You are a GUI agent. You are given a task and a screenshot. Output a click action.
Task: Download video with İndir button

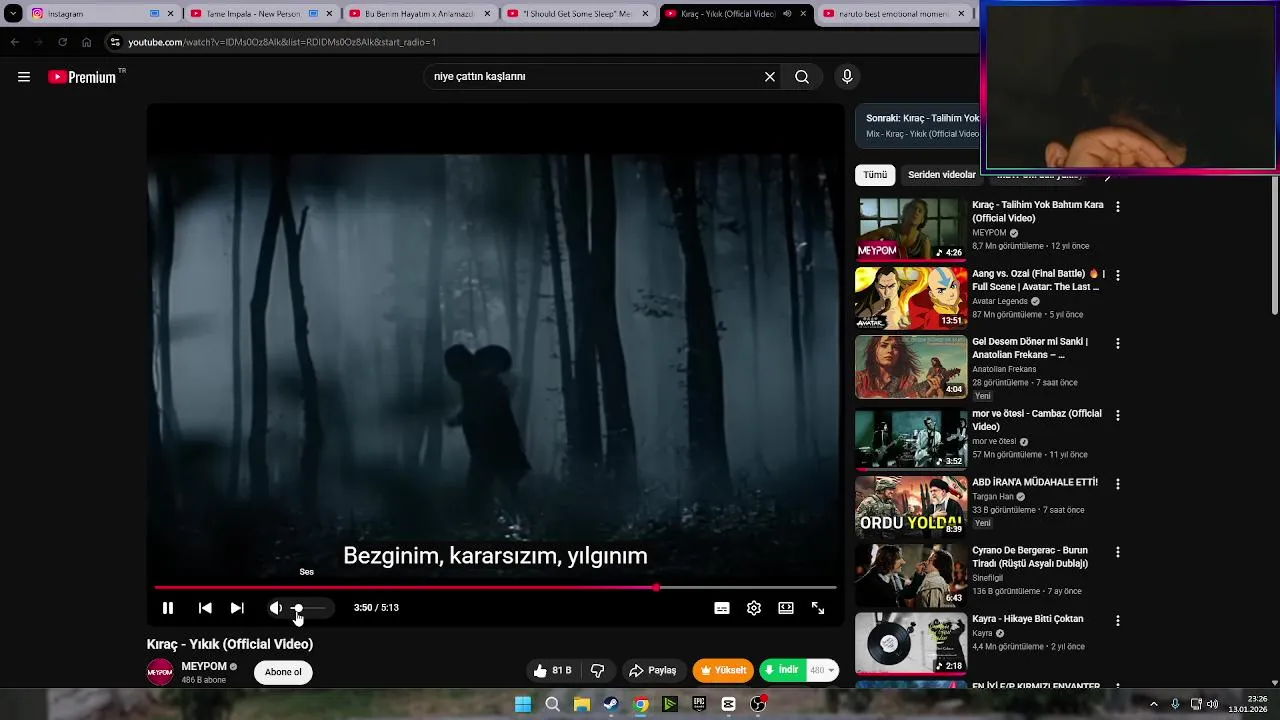pyautogui.click(x=783, y=670)
